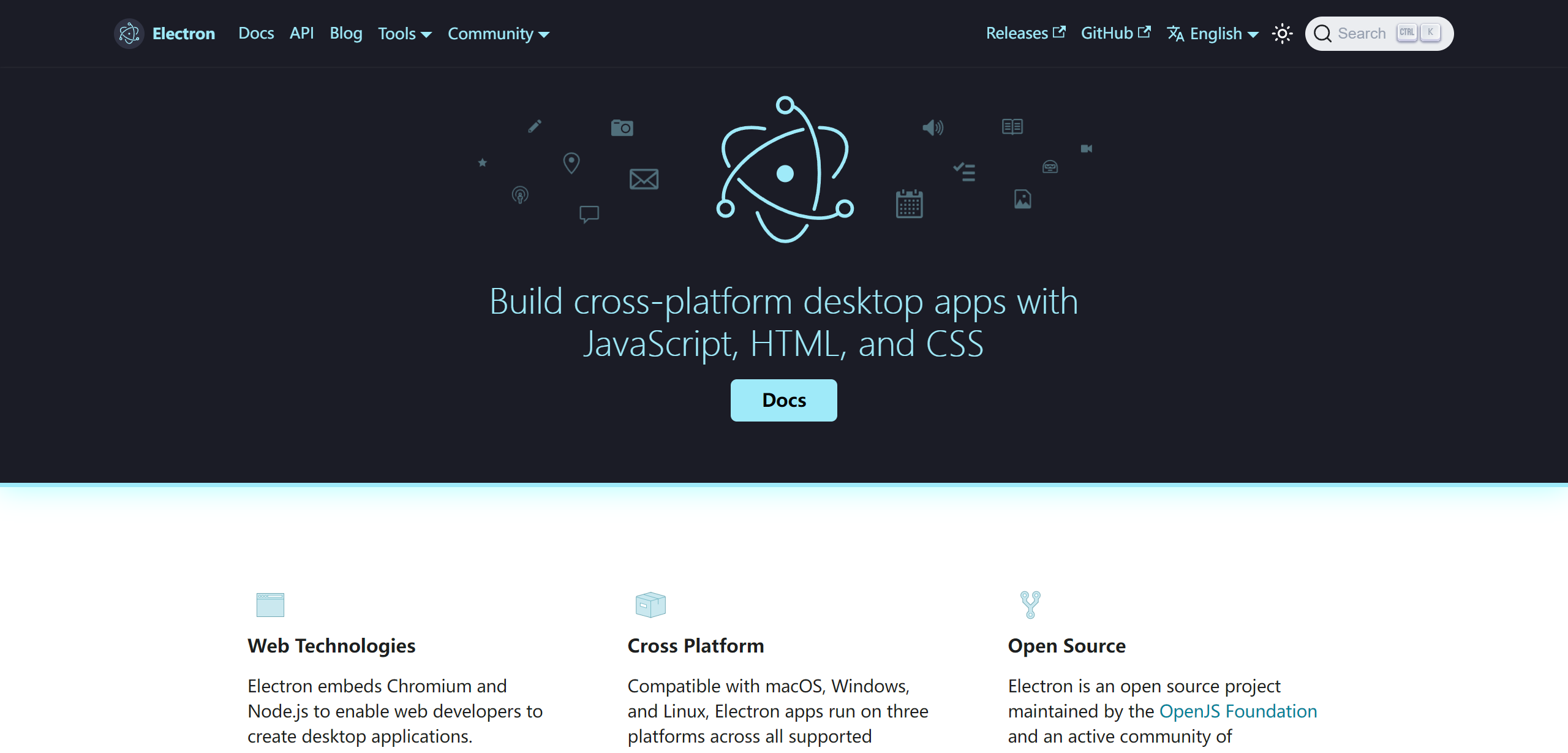1568x753 pixels.
Task: Click the Cross Platform box icon
Action: pos(650,604)
